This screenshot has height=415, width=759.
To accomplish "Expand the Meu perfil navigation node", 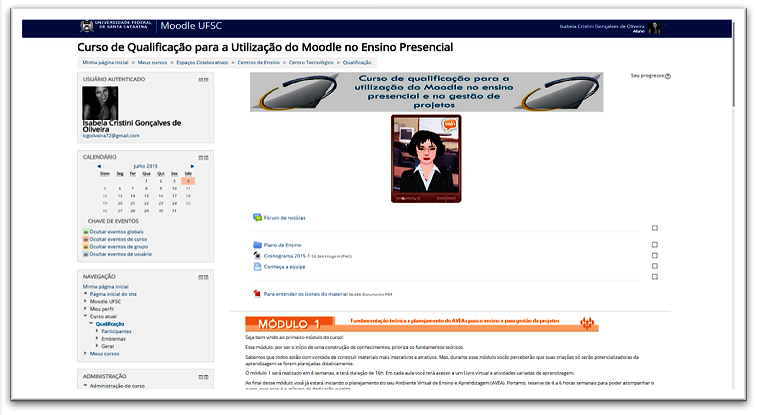I will click(86, 308).
